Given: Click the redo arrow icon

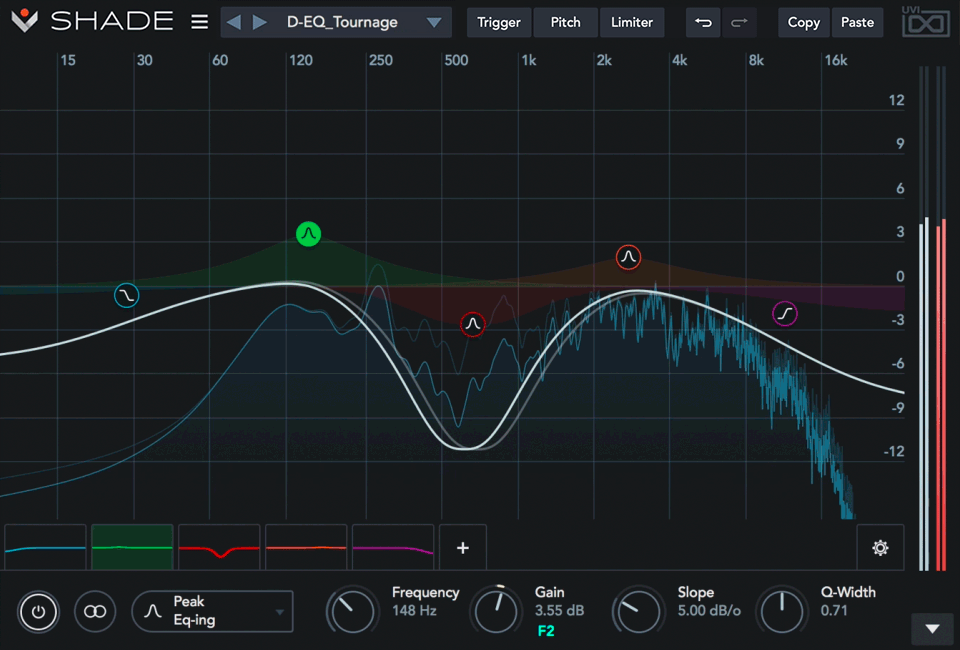Looking at the screenshot, I should (x=739, y=22).
